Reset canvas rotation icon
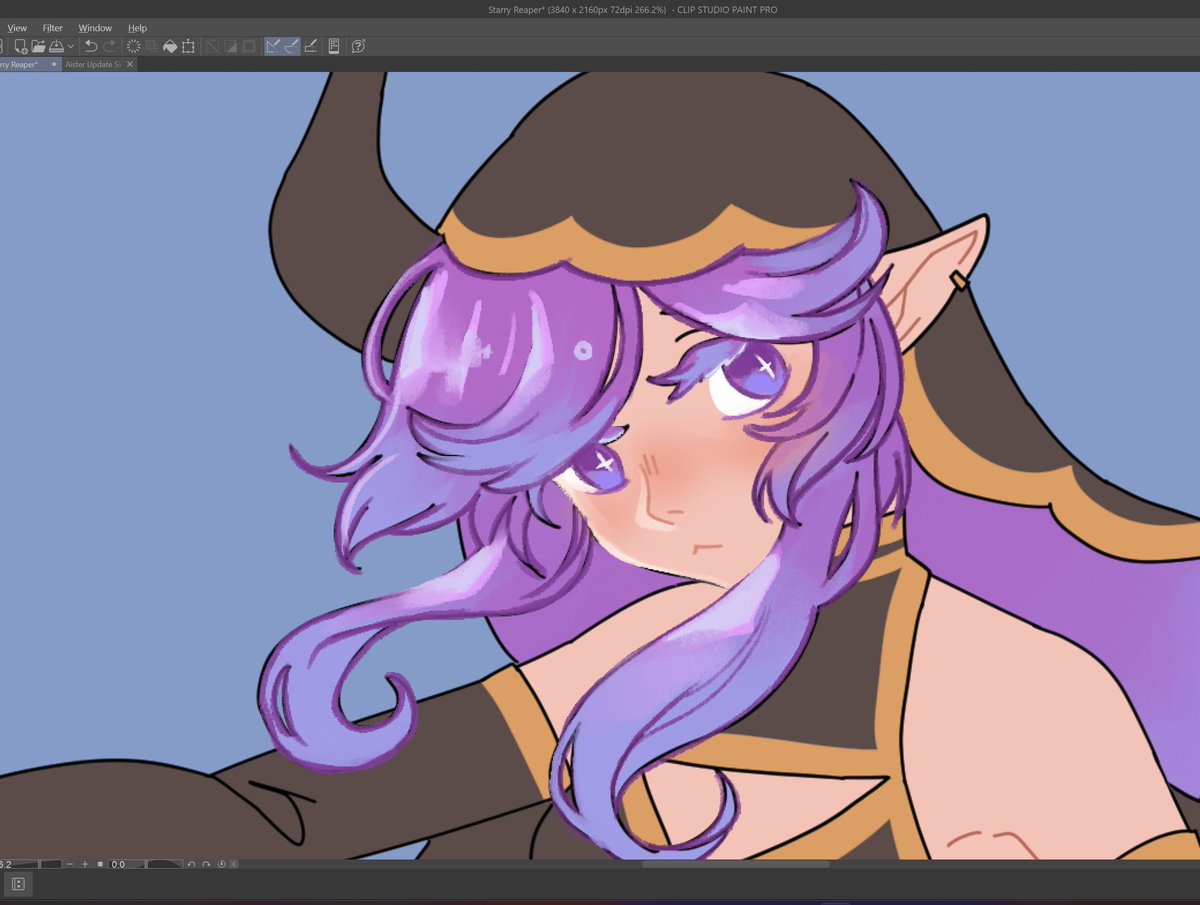This screenshot has width=1200, height=905. [221, 864]
